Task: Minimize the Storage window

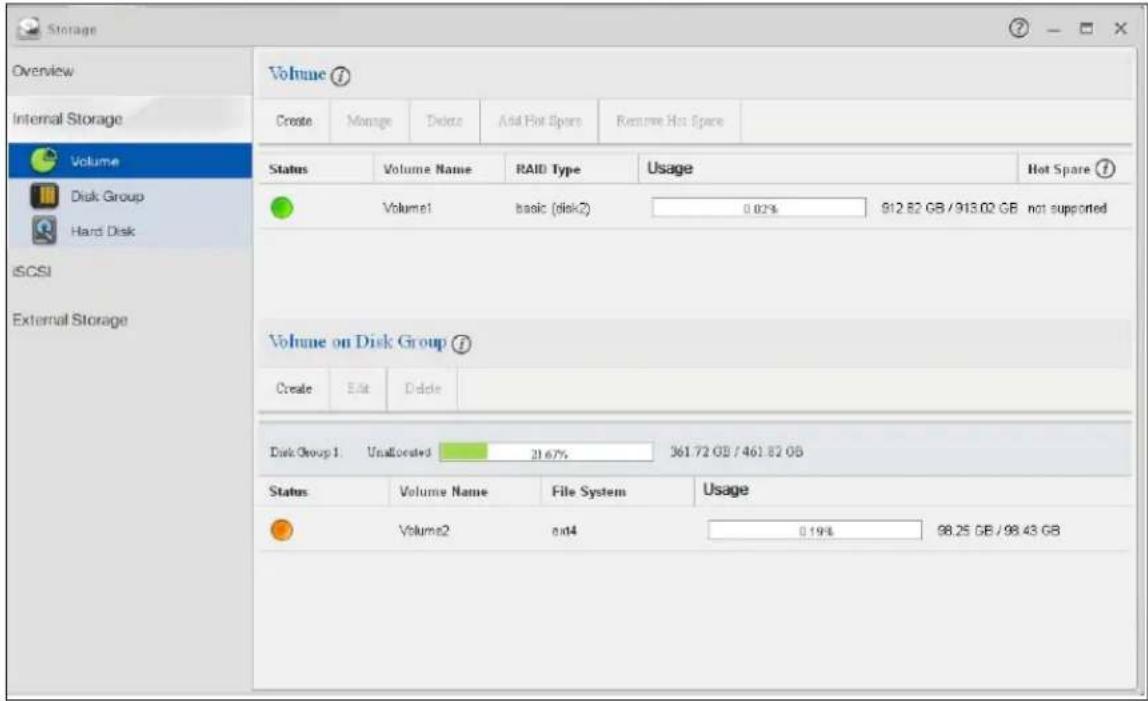Action: (x=1054, y=29)
